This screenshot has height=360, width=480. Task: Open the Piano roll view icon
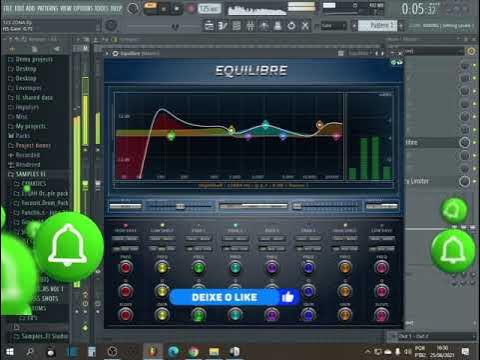coord(223,26)
